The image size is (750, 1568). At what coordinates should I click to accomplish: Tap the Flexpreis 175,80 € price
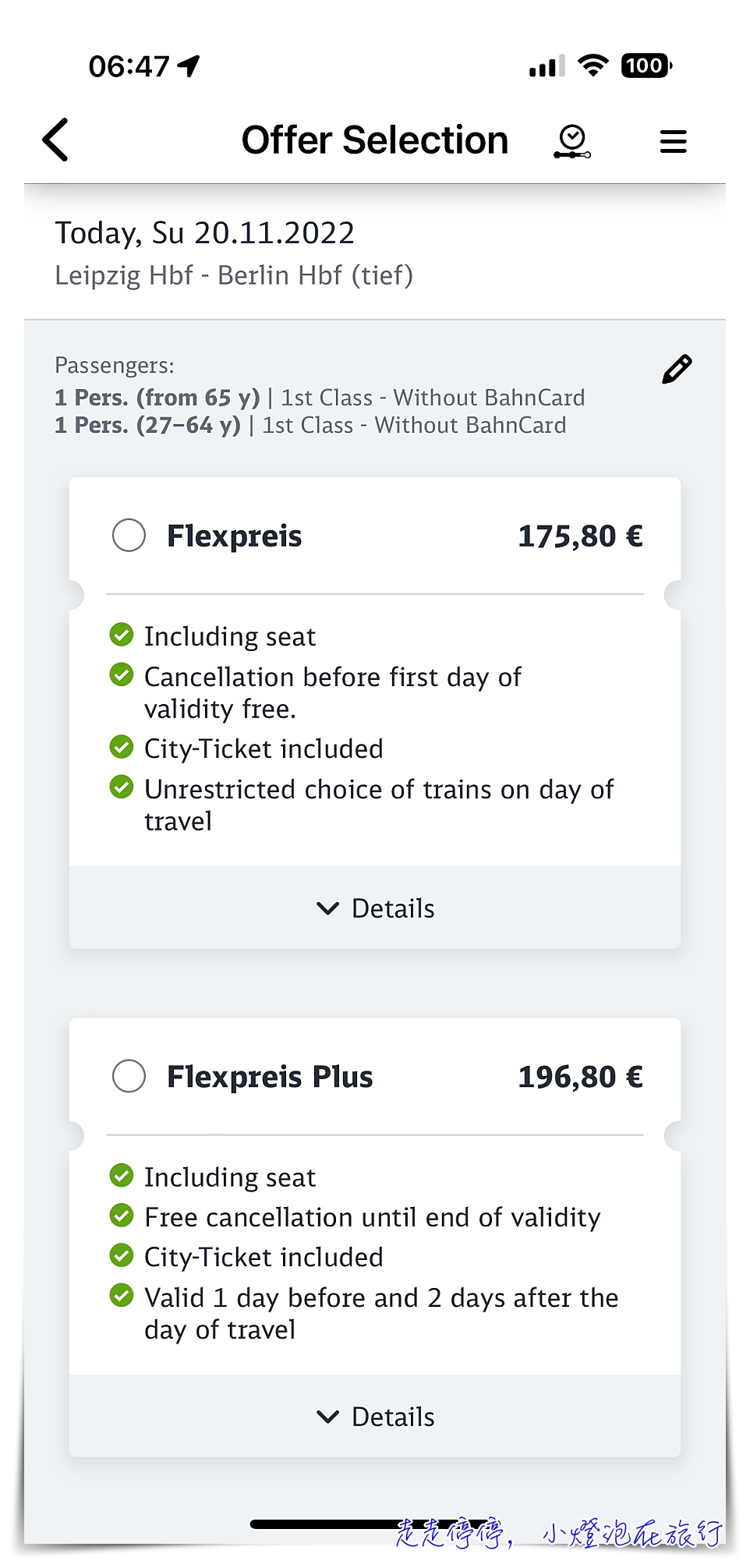[x=580, y=536]
